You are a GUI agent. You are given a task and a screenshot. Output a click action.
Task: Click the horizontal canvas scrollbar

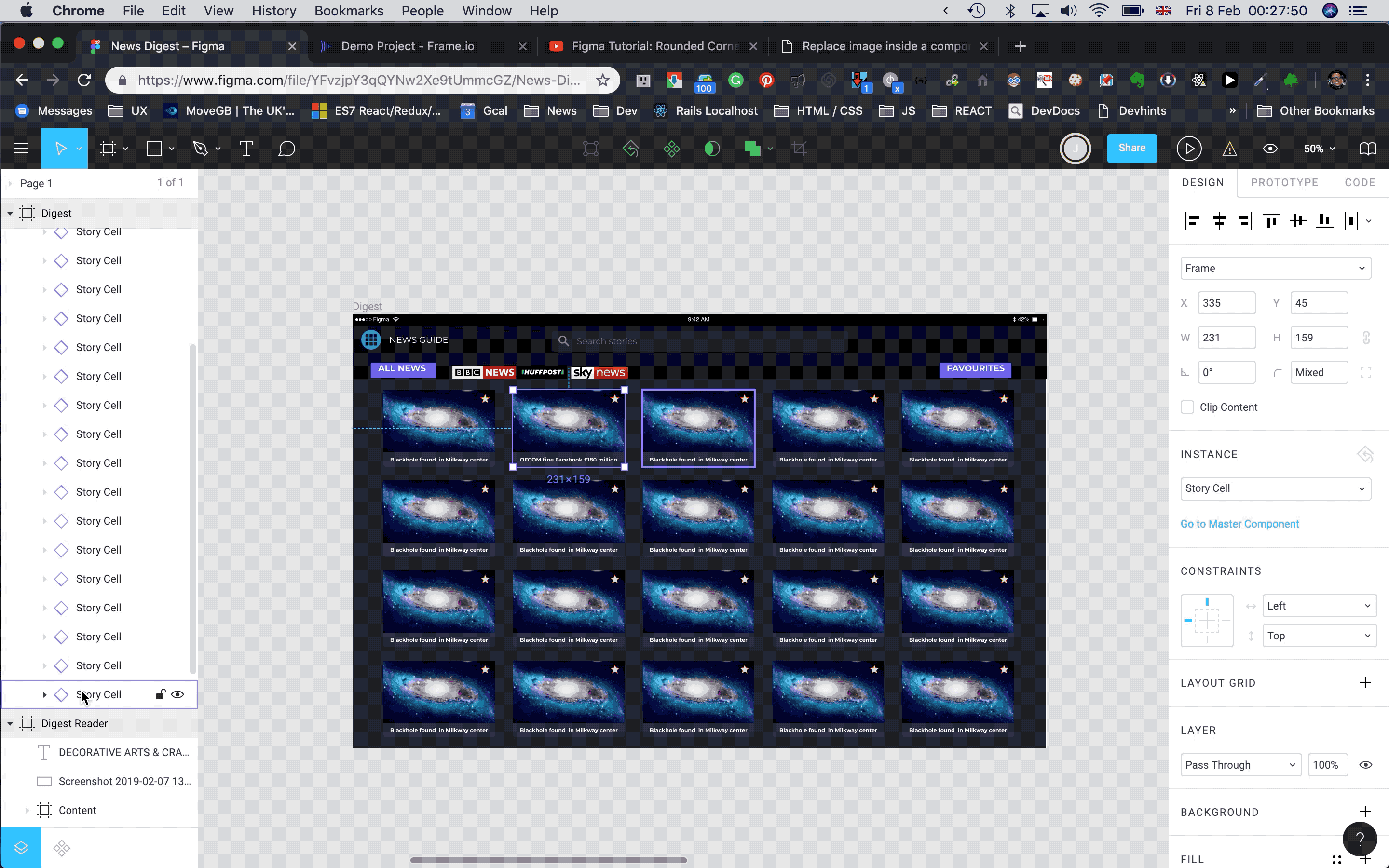548,860
